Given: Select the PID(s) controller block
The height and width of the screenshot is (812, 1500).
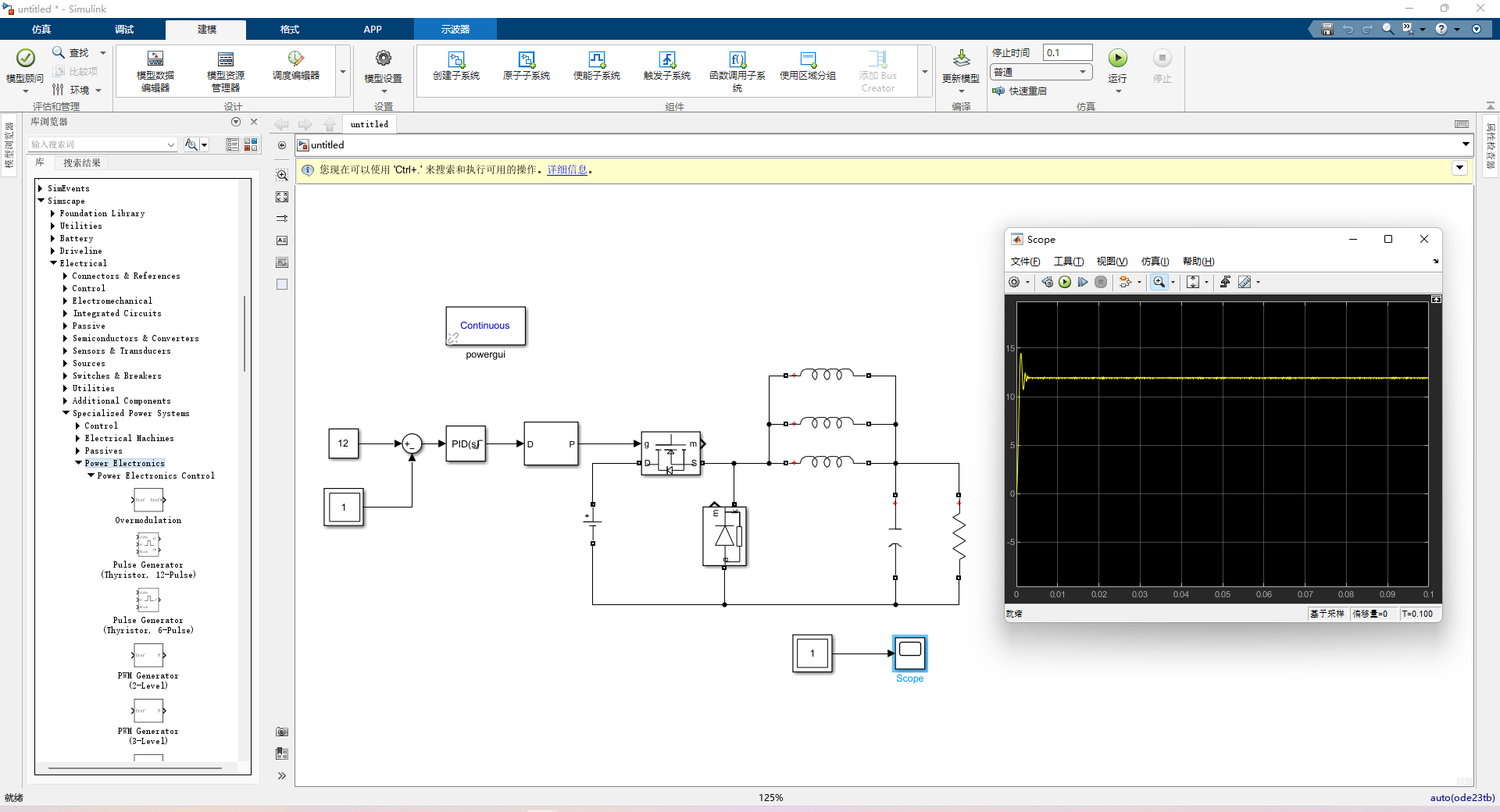Looking at the screenshot, I should [466, 443].
